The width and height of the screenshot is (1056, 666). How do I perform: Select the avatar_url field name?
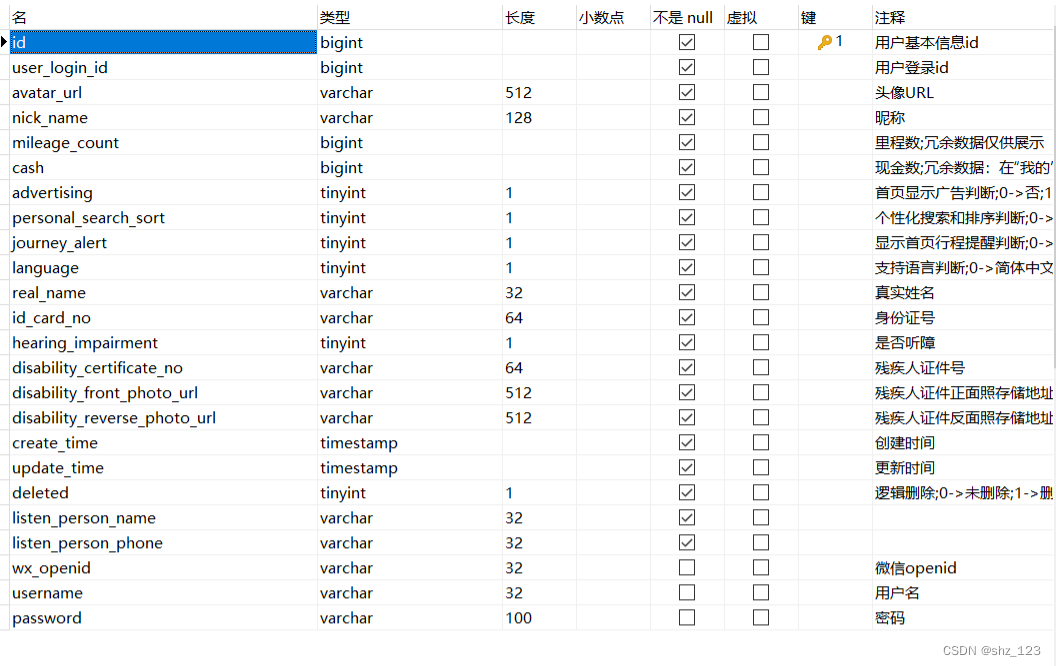[47, 92]
